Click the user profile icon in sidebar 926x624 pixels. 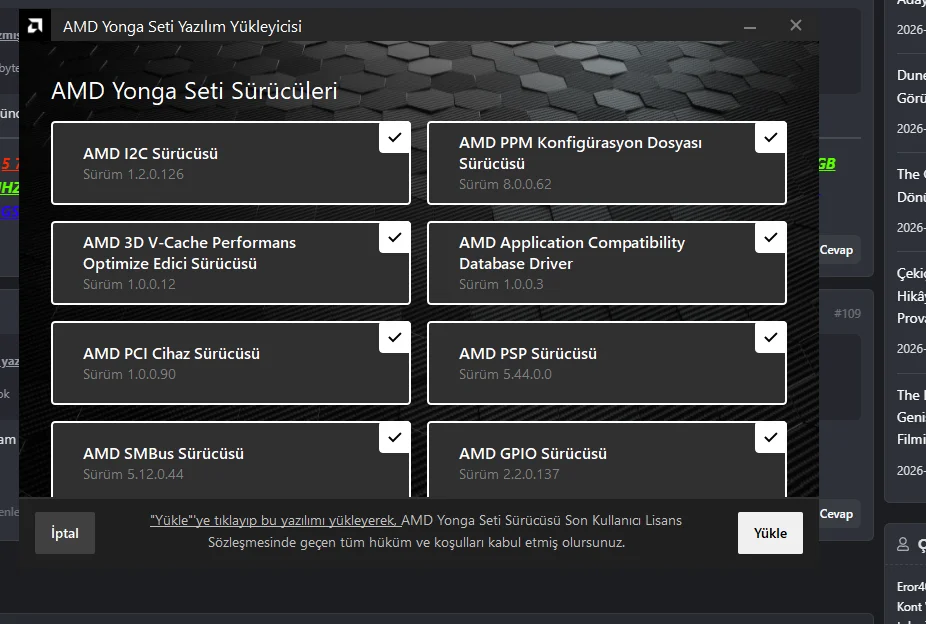coord(902,544)
